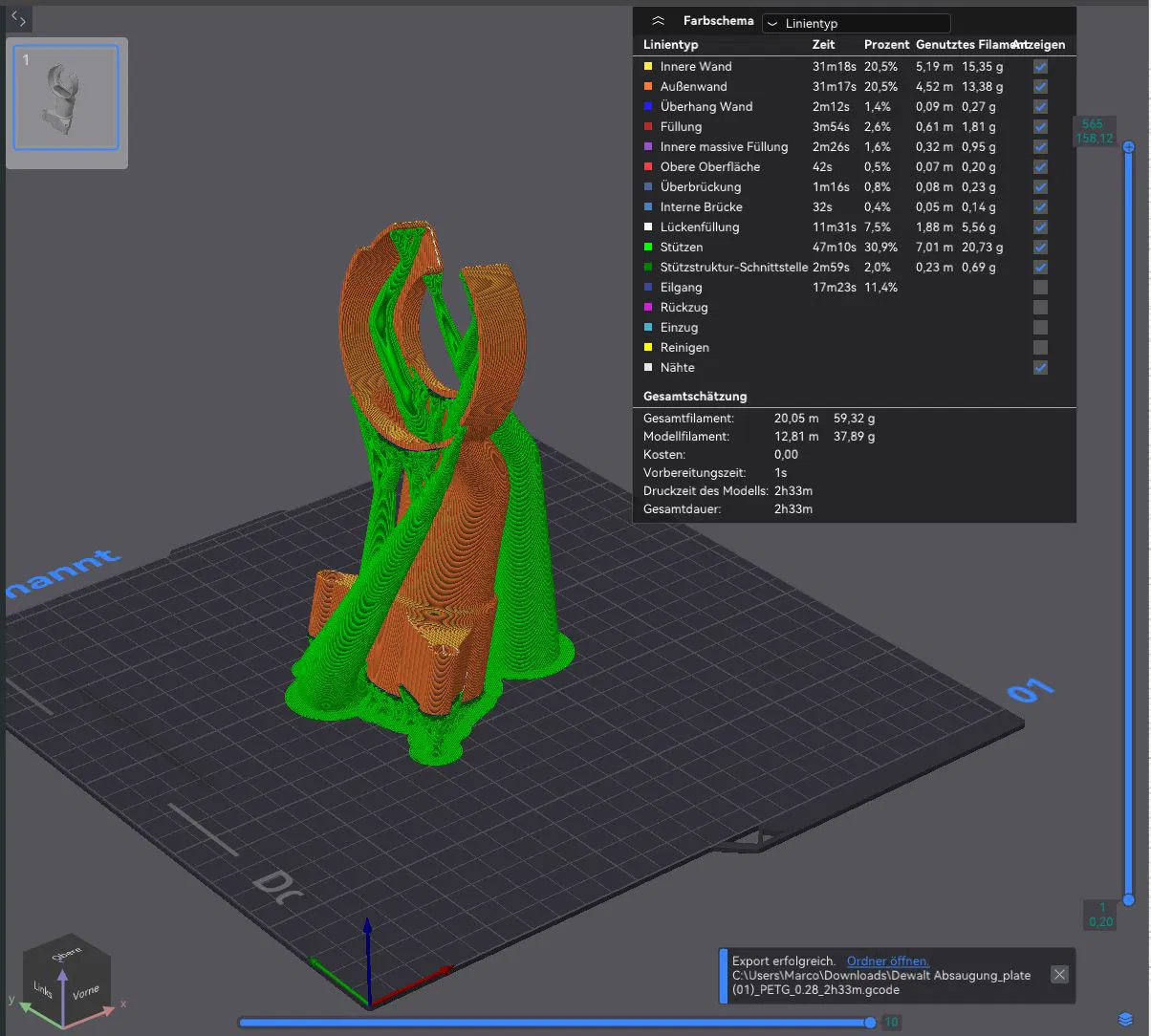Viewport: 1151px width, 1036px height.
Task: Click the layers stack icon at bottom right
Action: click(1125, 1020)
